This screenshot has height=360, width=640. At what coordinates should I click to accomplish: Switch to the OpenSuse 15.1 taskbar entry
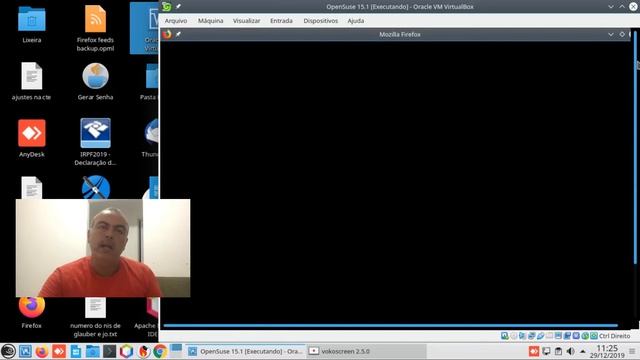click(245, 351)
